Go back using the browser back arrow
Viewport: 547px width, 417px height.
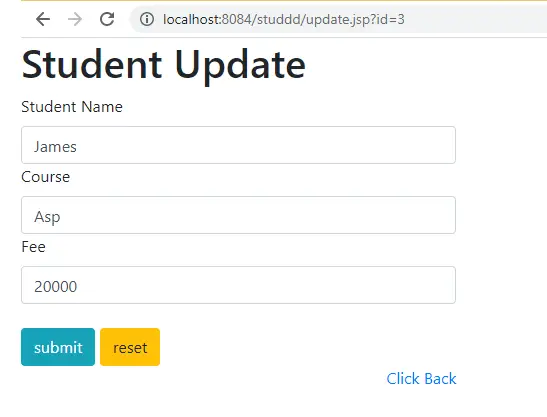(x=43, y=19)
